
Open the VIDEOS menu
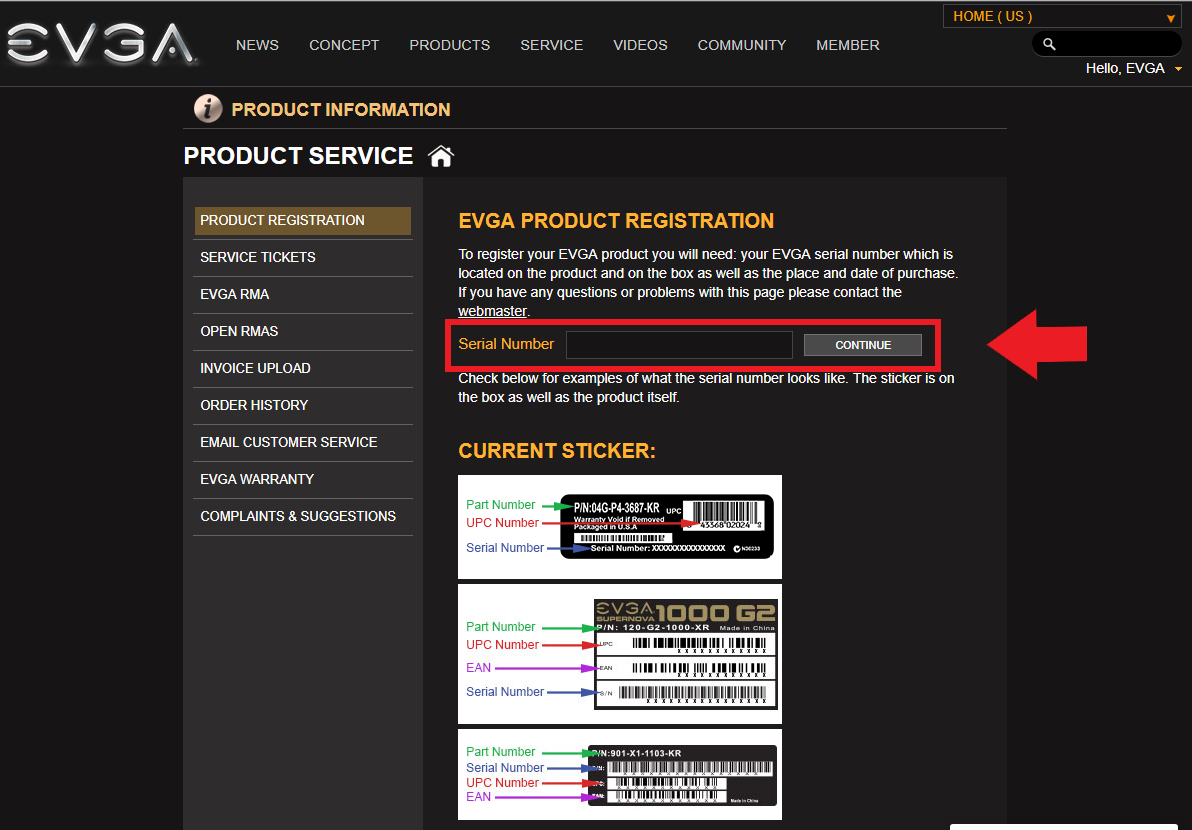(x=640, y=45)
